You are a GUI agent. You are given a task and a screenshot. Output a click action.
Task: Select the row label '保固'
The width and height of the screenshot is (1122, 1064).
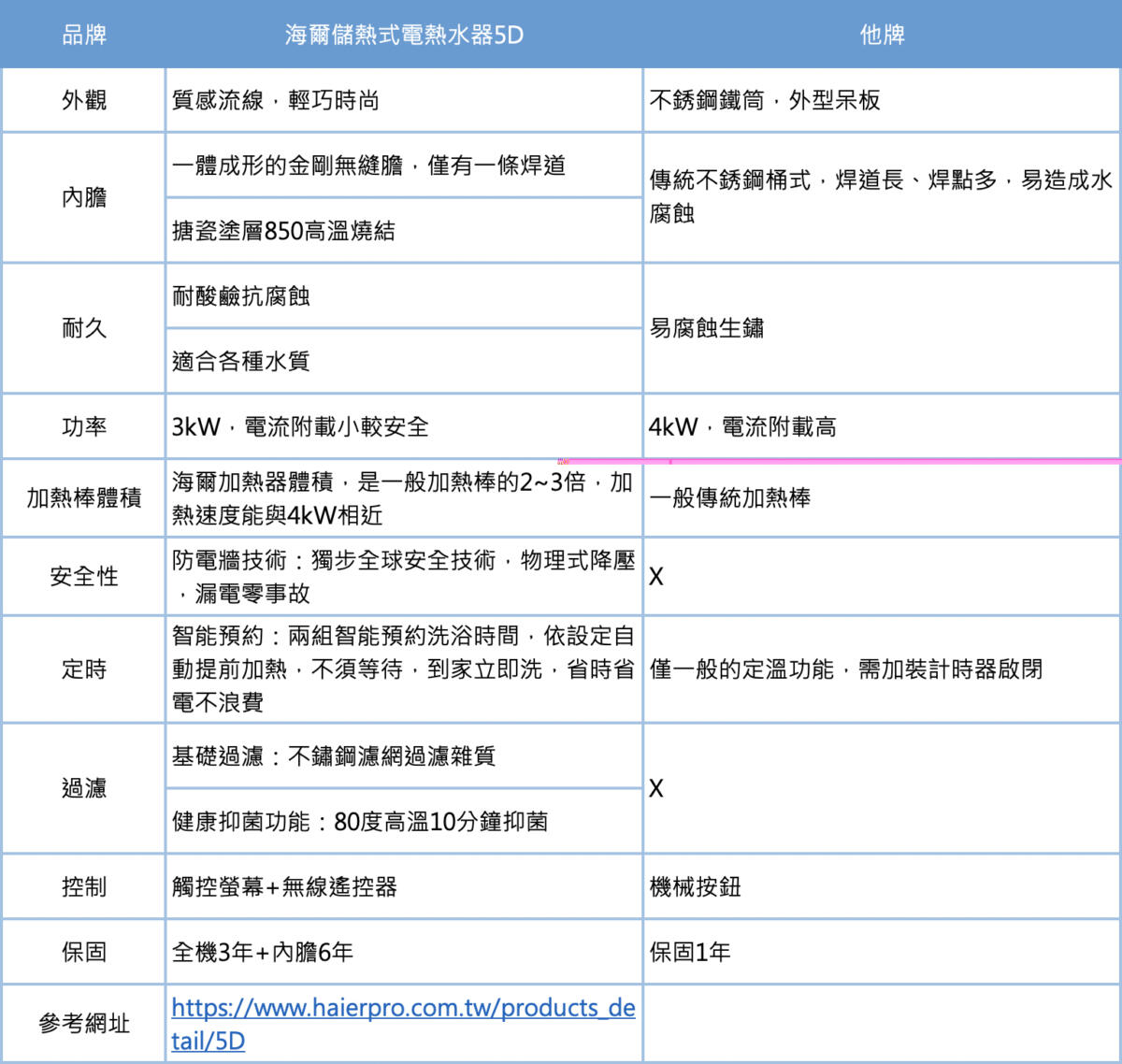[x=84, y=952]
